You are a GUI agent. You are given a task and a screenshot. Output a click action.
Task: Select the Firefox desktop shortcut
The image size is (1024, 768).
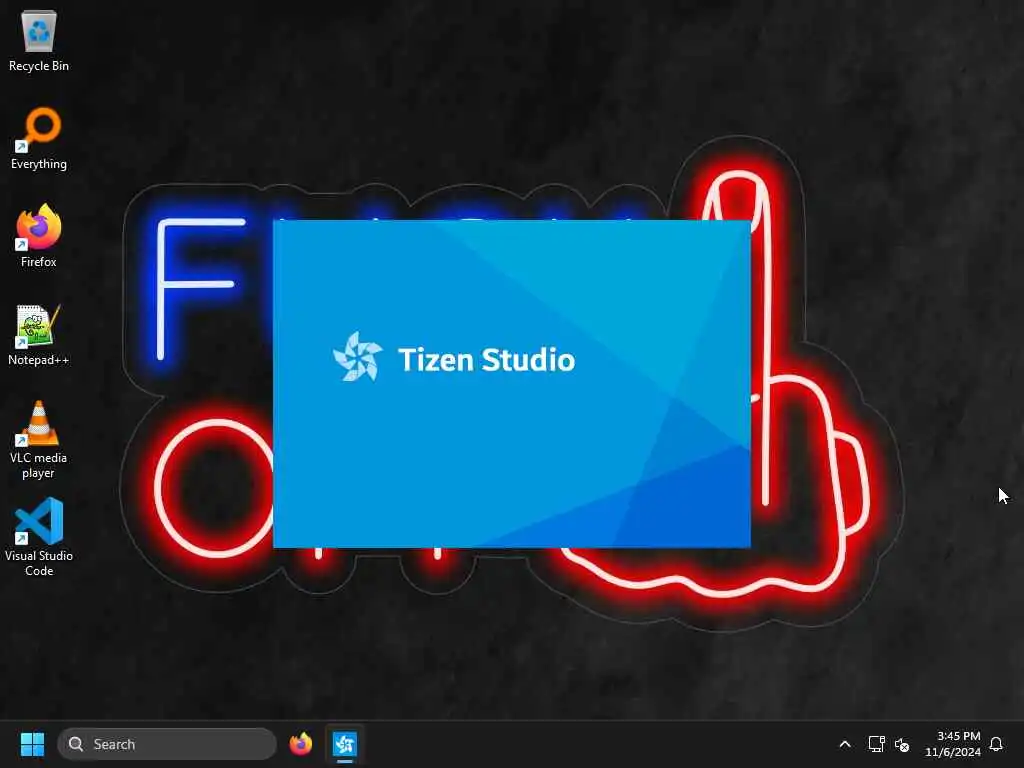coord(39,236)
